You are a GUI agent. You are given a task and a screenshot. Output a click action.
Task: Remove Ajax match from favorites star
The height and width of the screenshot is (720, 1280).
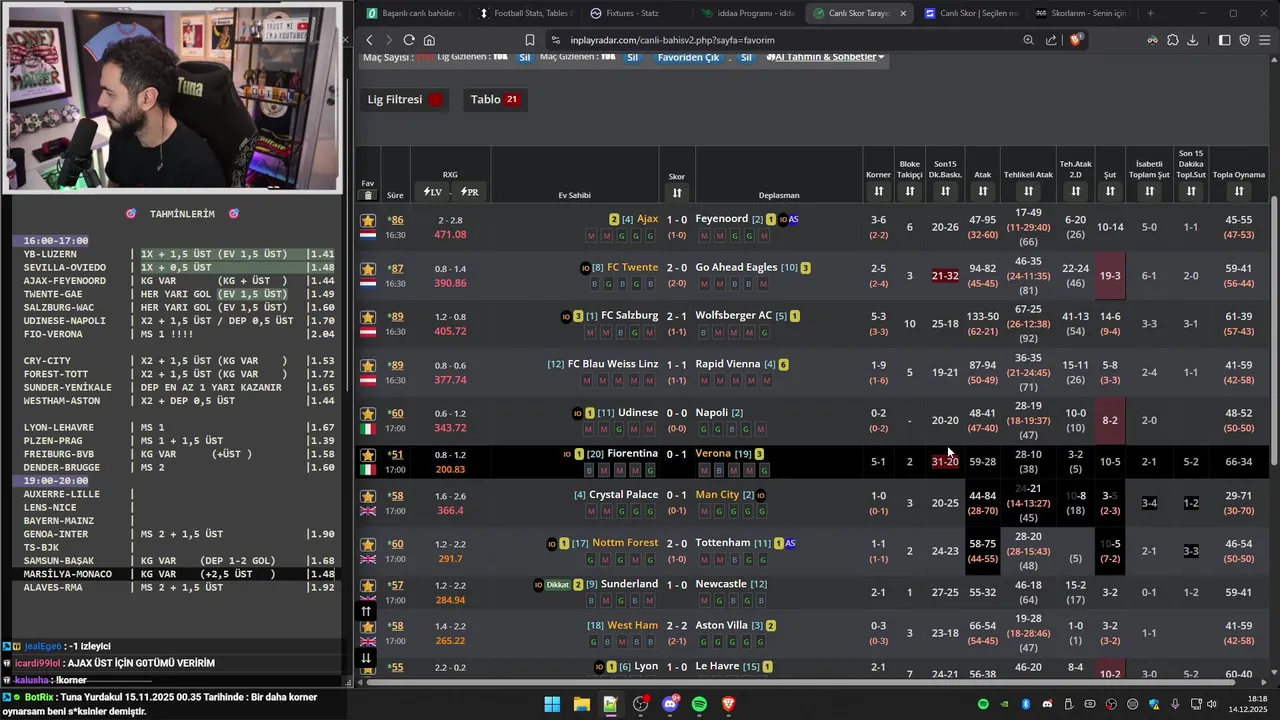(x=368, y=220)
